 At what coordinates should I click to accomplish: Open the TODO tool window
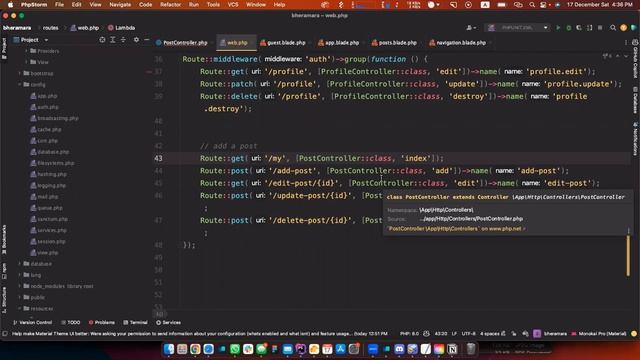(x=70, y=322)
